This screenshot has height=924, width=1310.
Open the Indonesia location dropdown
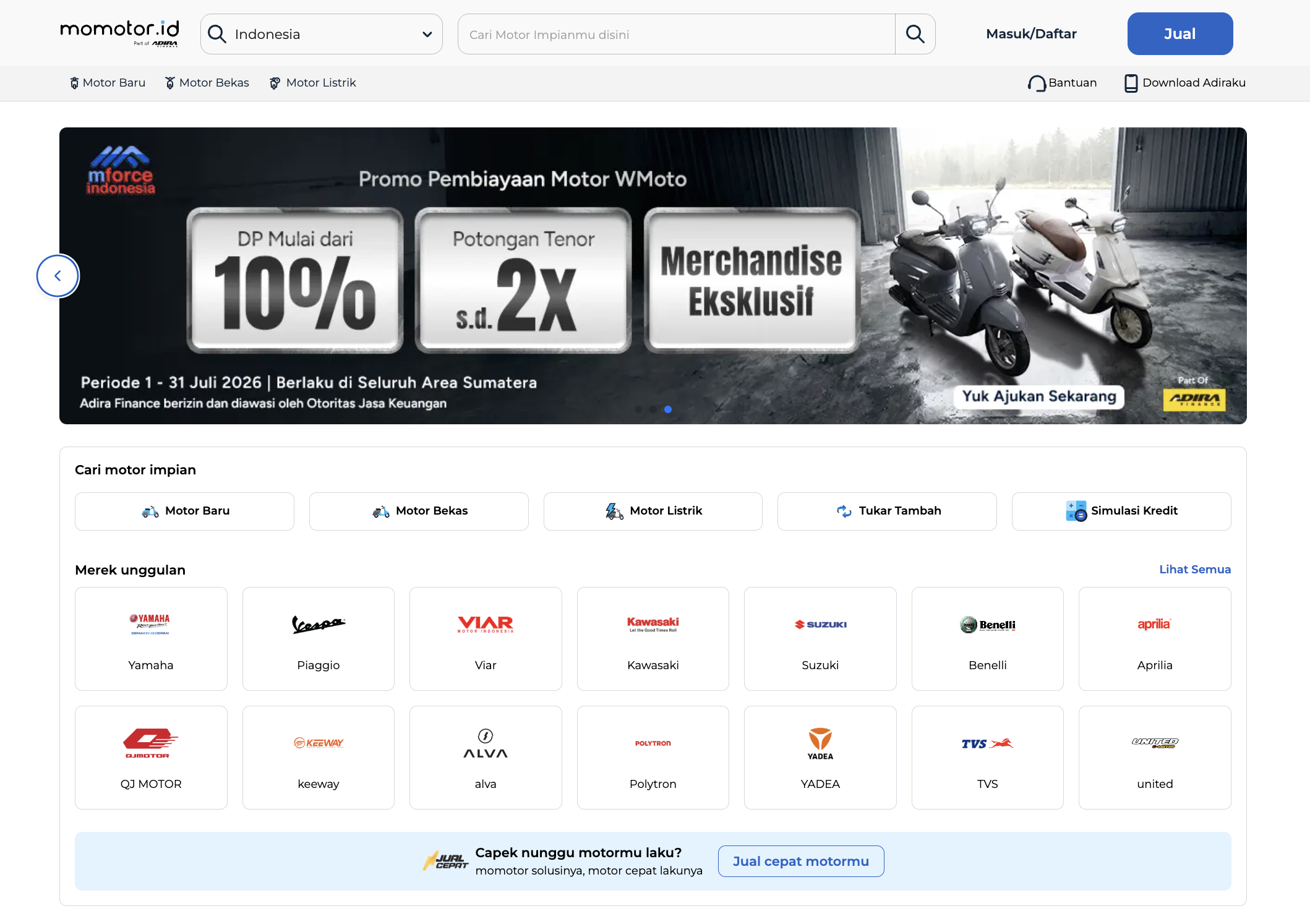321,34
